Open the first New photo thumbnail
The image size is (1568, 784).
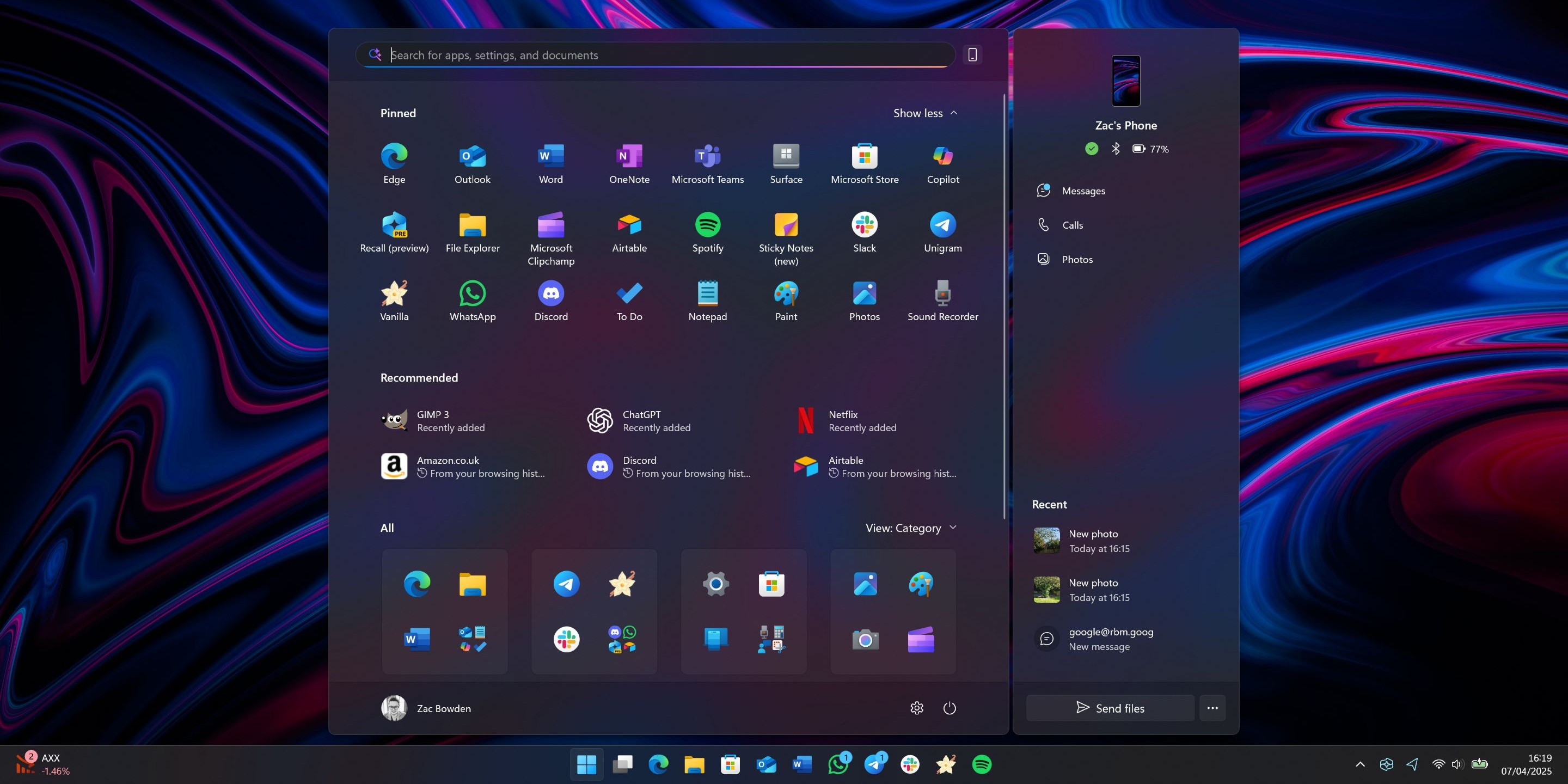1046,541
